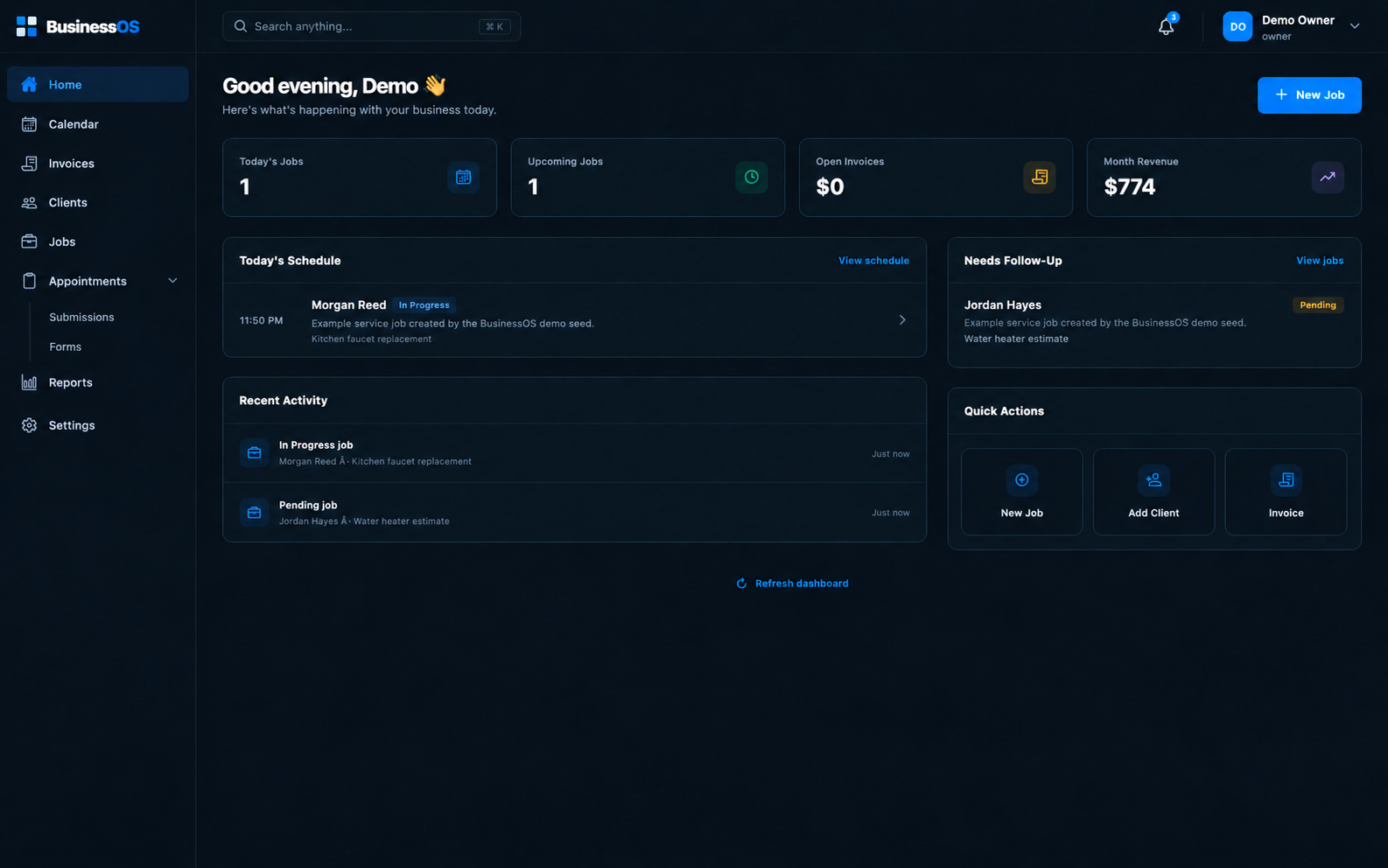Image resolution: width=1388 pixels, height=868 pixels.
Task: Click the Reports bar chart icon
Action: click(x=29, y=382)
